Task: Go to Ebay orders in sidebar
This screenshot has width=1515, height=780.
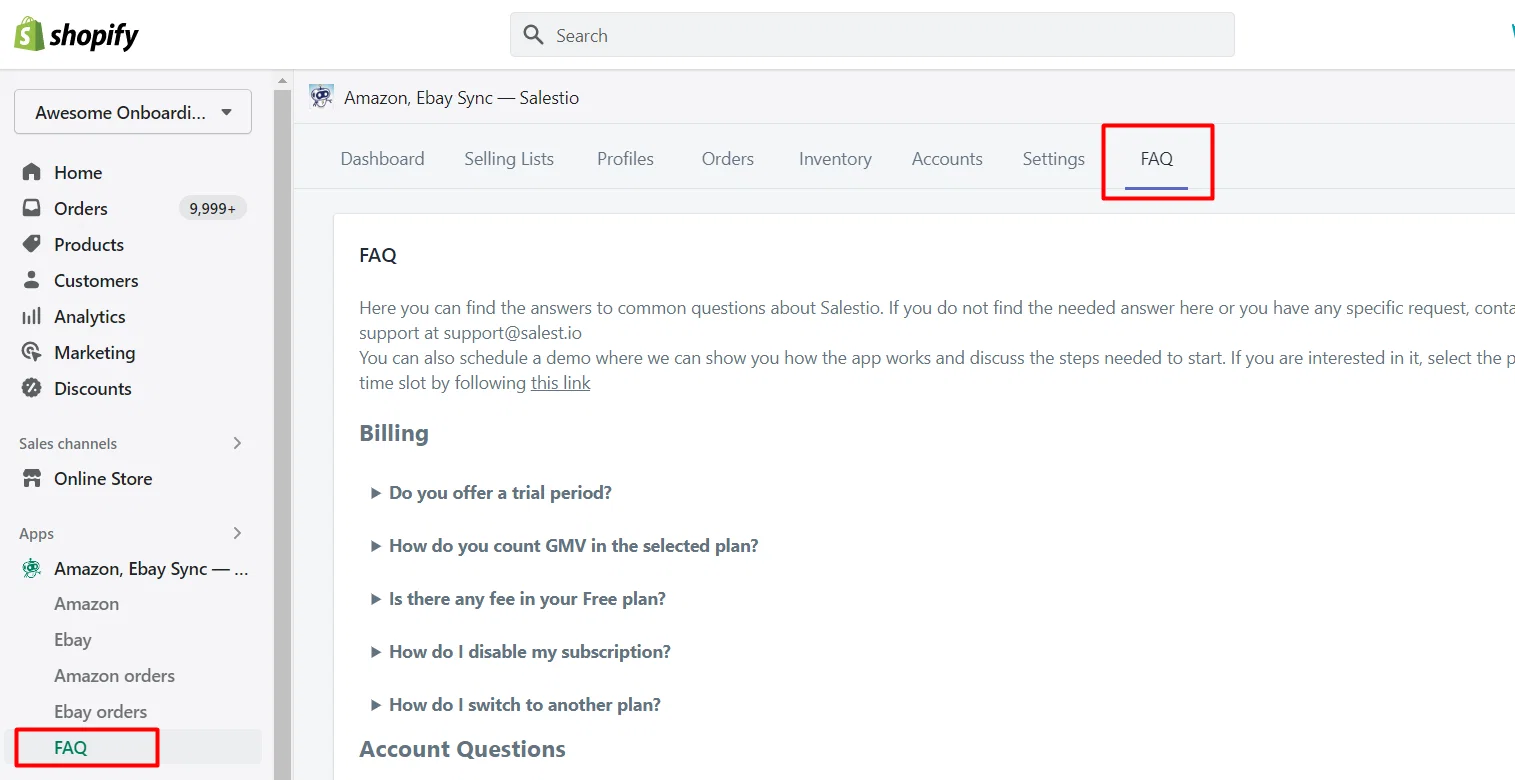Action: 100,712
